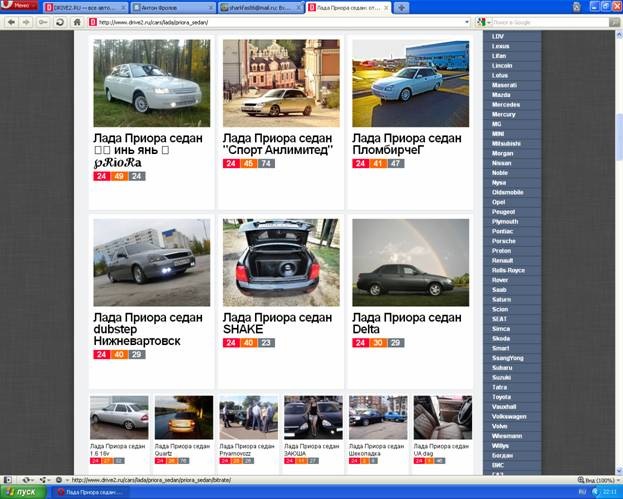This screenshot has height=499, width=623.
Task: Open the small '1.6 16v' car thumbnail
Action: 119,418
